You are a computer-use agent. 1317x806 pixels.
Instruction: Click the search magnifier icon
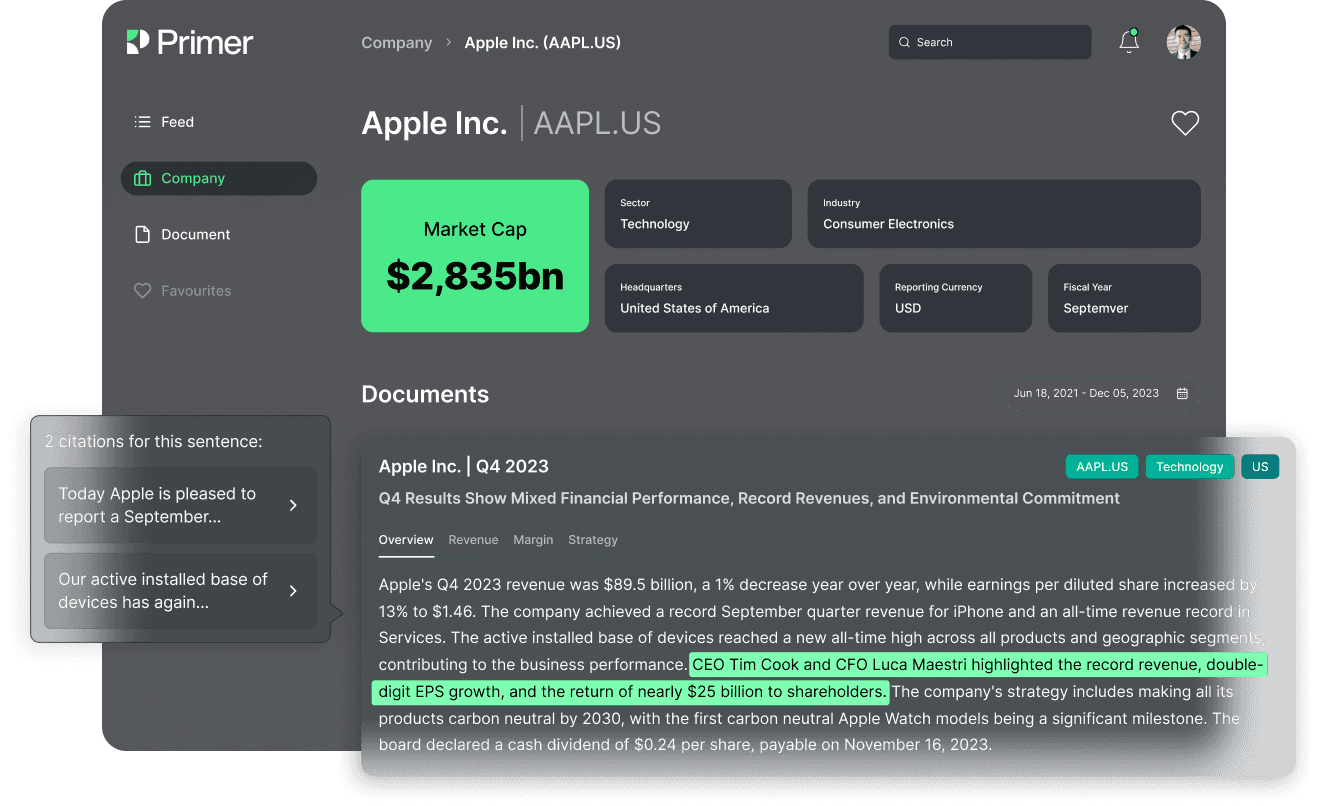point(905,42)
